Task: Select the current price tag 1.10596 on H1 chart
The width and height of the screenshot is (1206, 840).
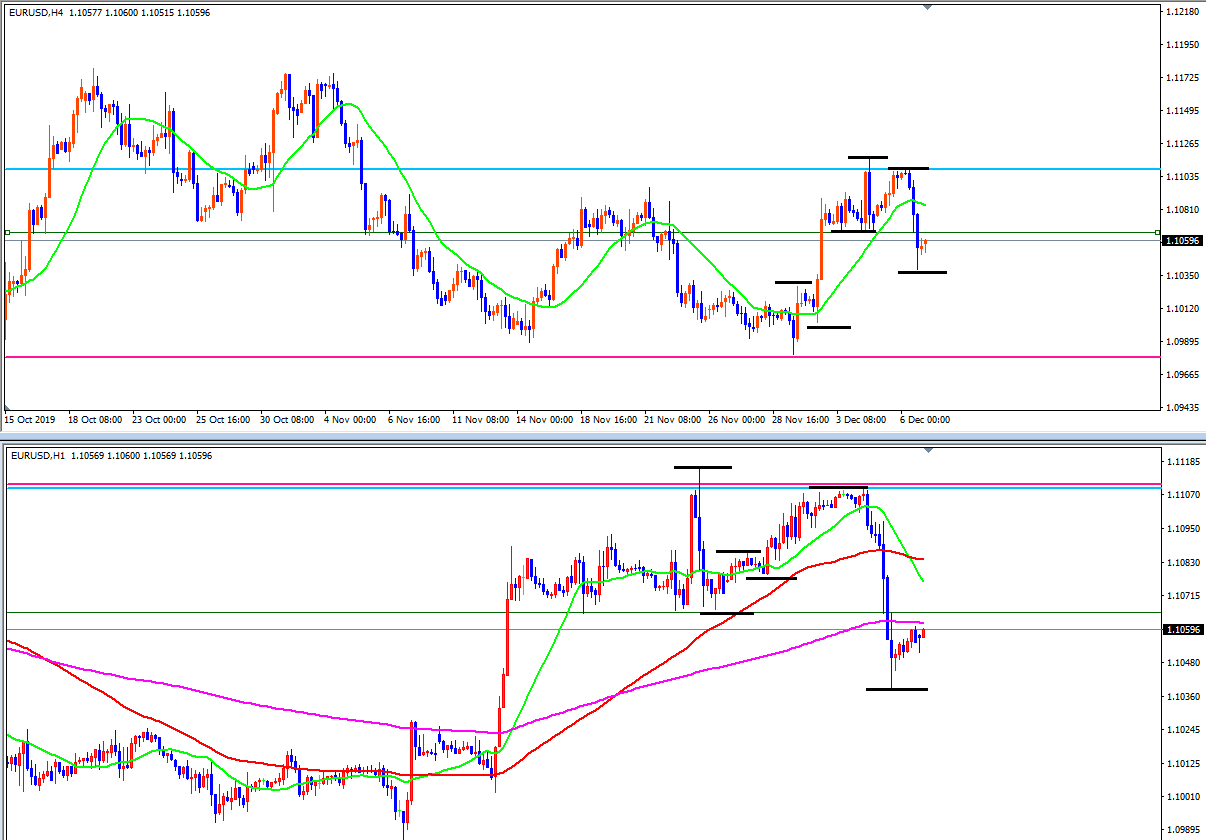Action: (1181, 629)
